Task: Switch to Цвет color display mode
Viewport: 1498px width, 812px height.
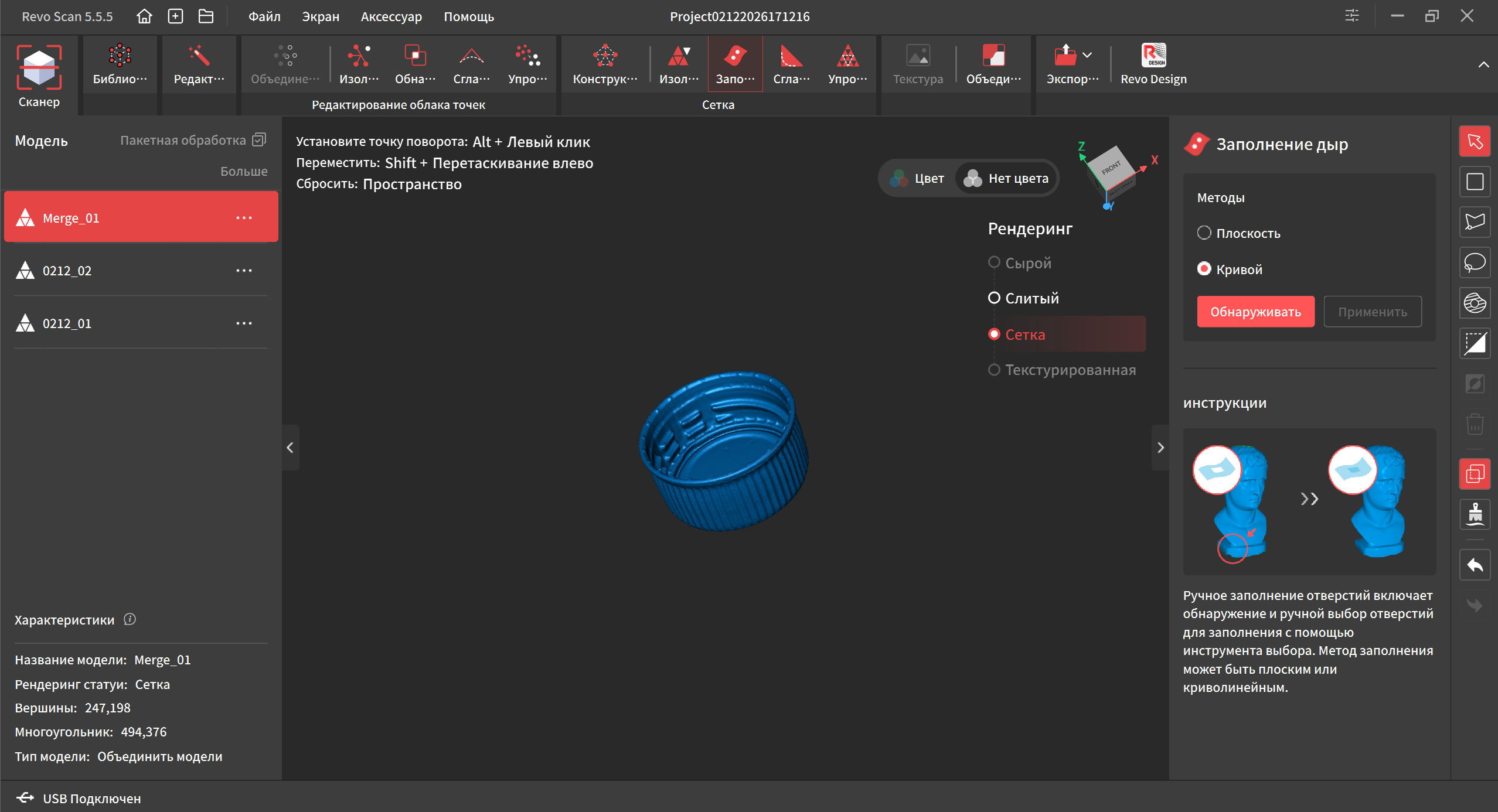Action: coord(917,178)
